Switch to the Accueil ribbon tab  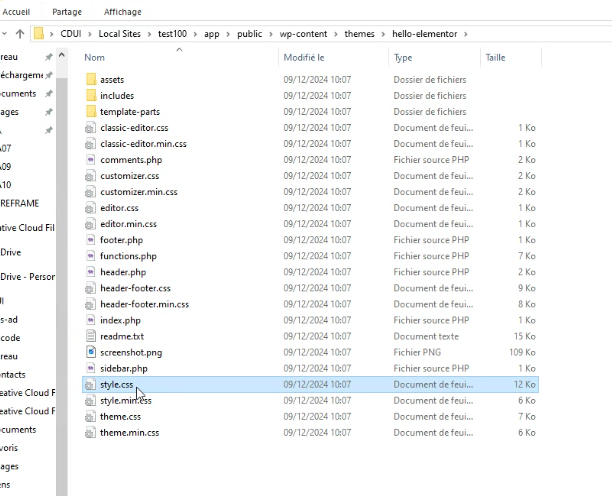[16, 12]
